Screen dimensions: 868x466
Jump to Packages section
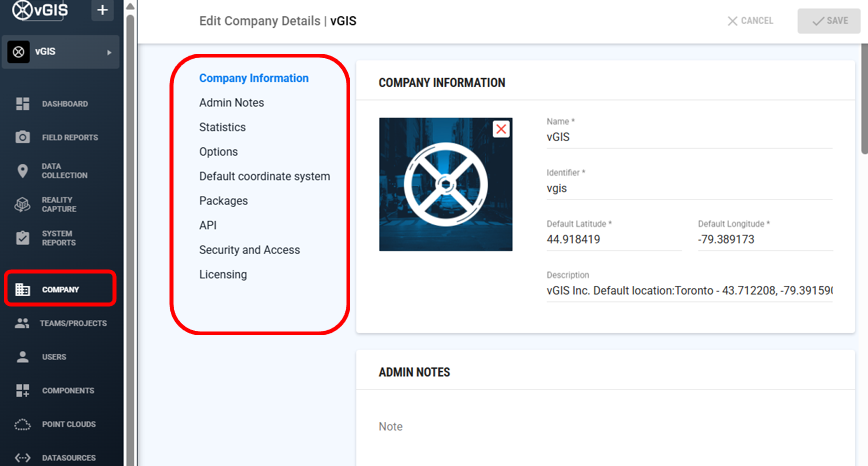click(224, 200)
